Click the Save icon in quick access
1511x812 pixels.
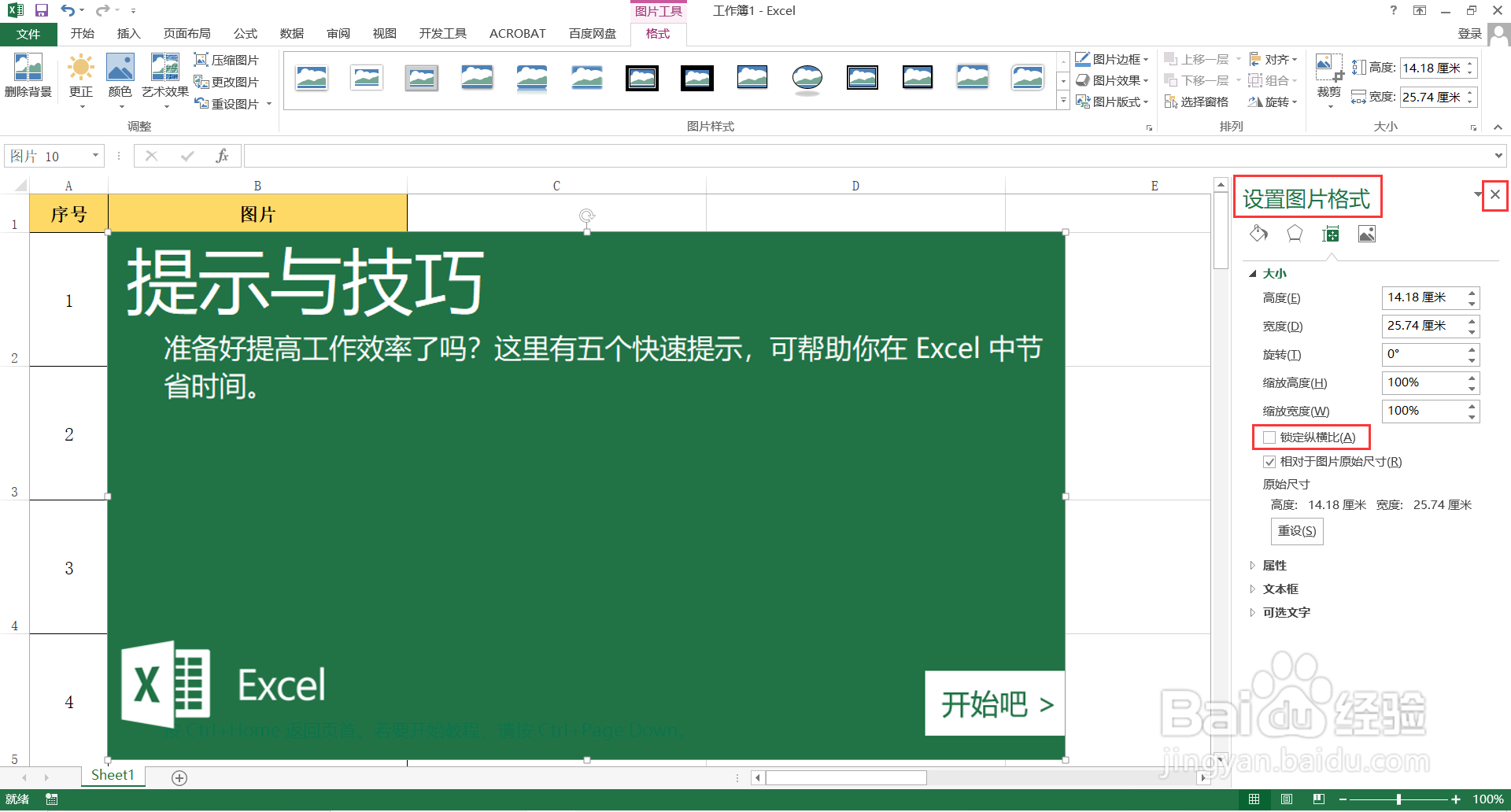(x=42, y=10)
